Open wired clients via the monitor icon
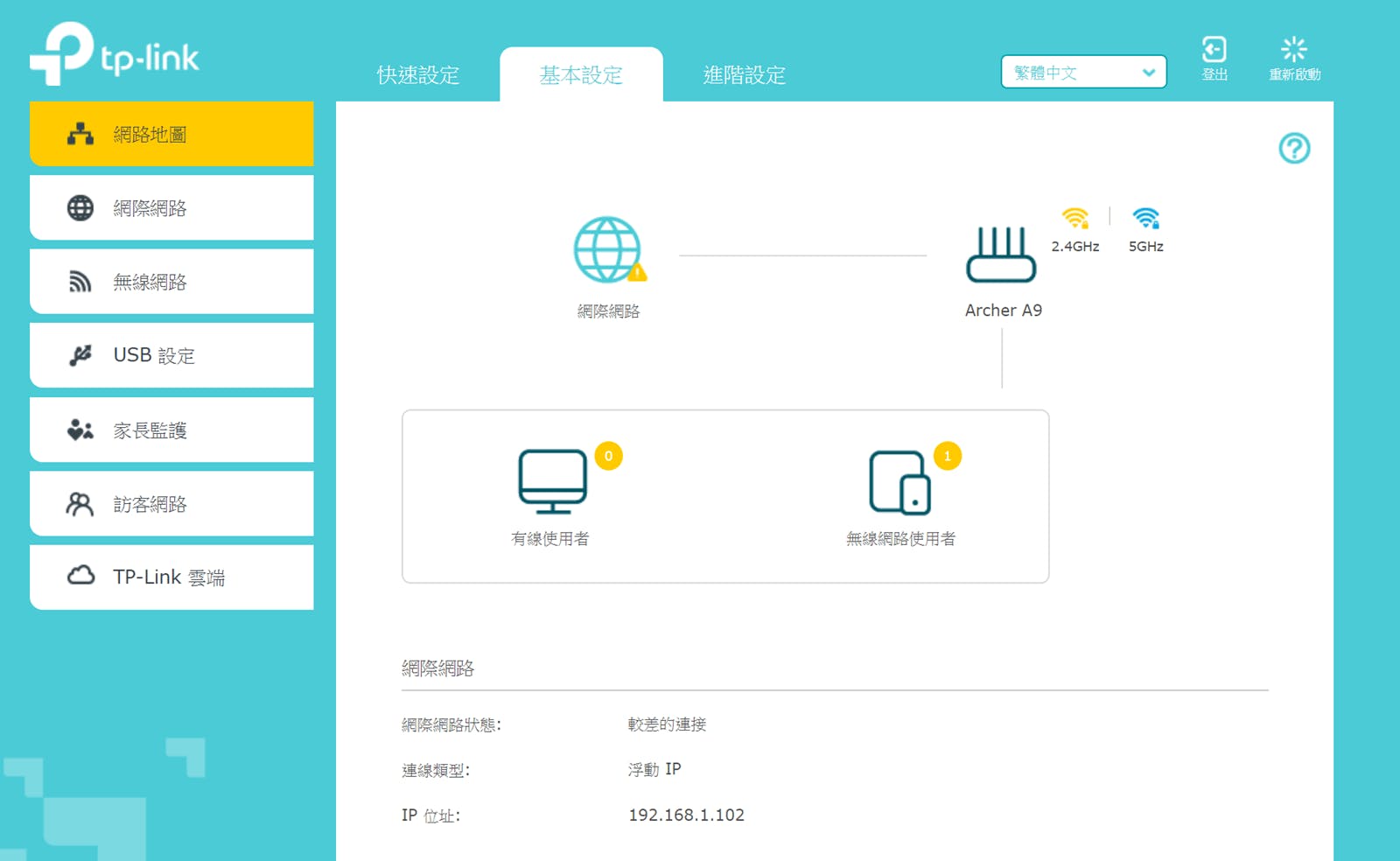The height and width of the screenshot is (861, 1400). pyautogui.click(x=551, y=481)
